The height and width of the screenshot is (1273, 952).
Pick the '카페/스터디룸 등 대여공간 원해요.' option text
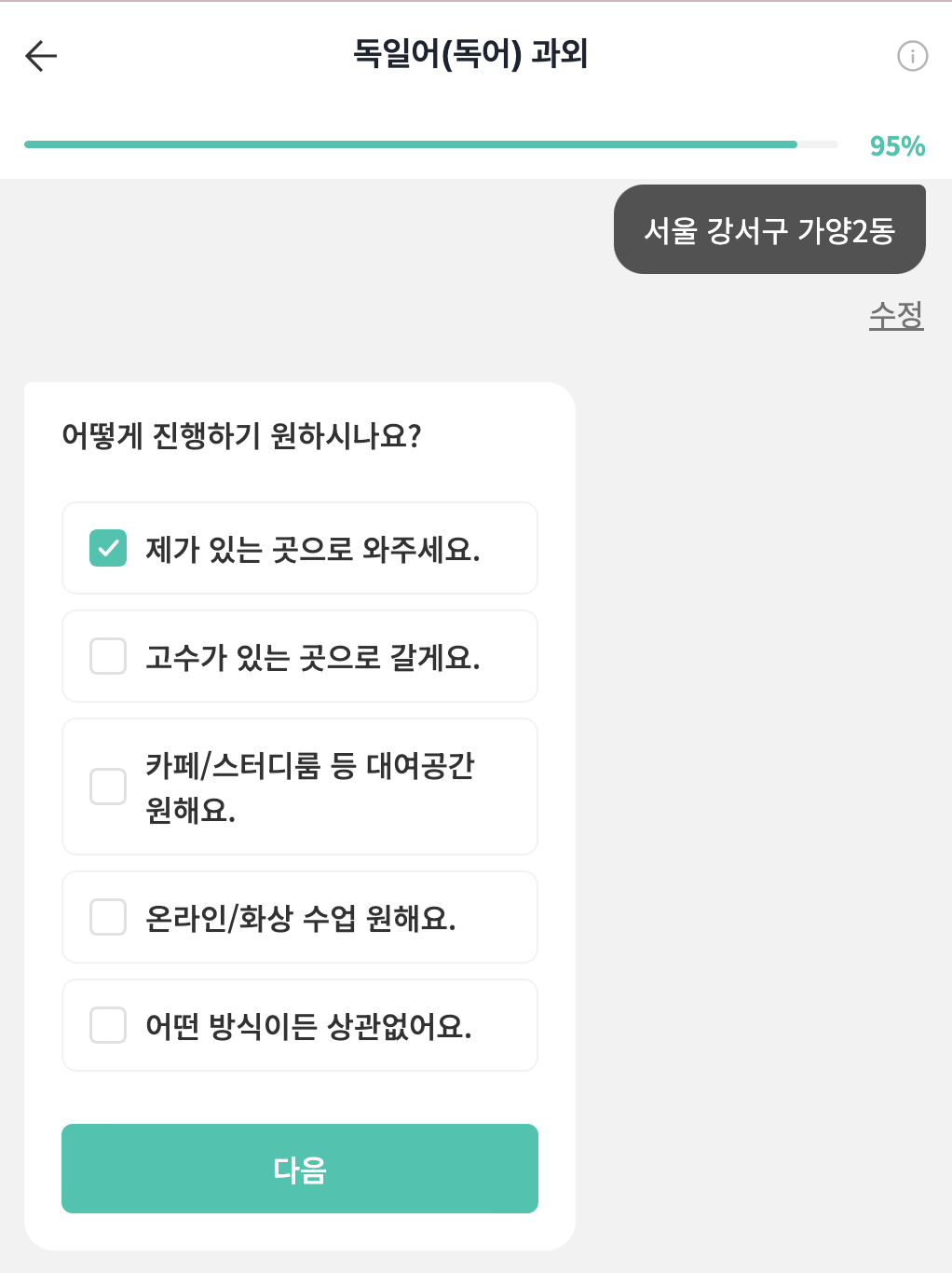click(310, 787)
